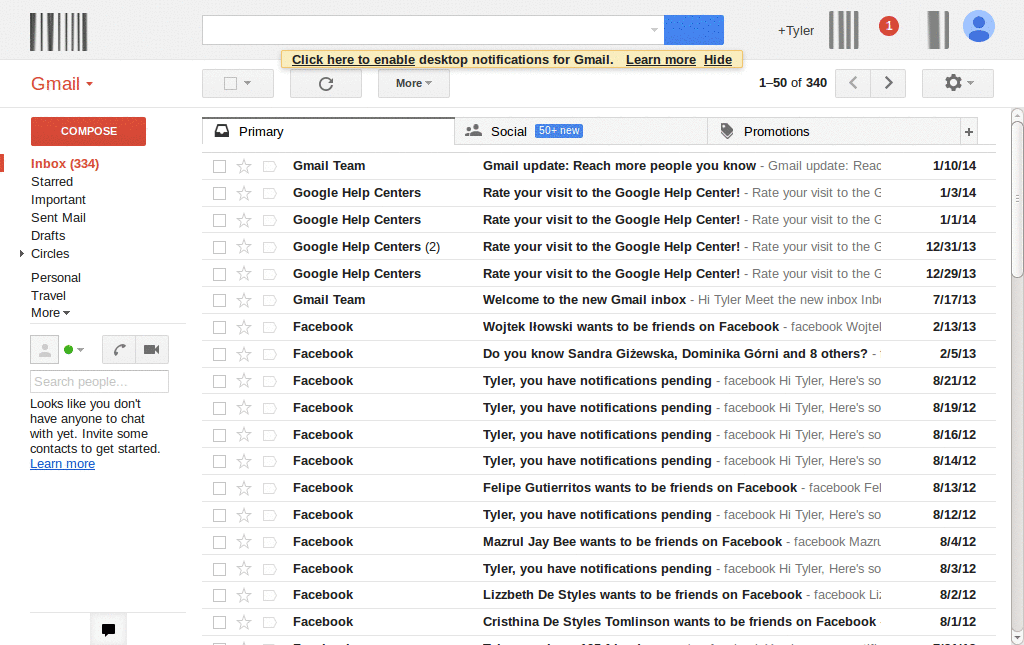Click the +Tyler profile link
Image resolution: width=1024 pixels, height=645 pixels.
[795, 31]
